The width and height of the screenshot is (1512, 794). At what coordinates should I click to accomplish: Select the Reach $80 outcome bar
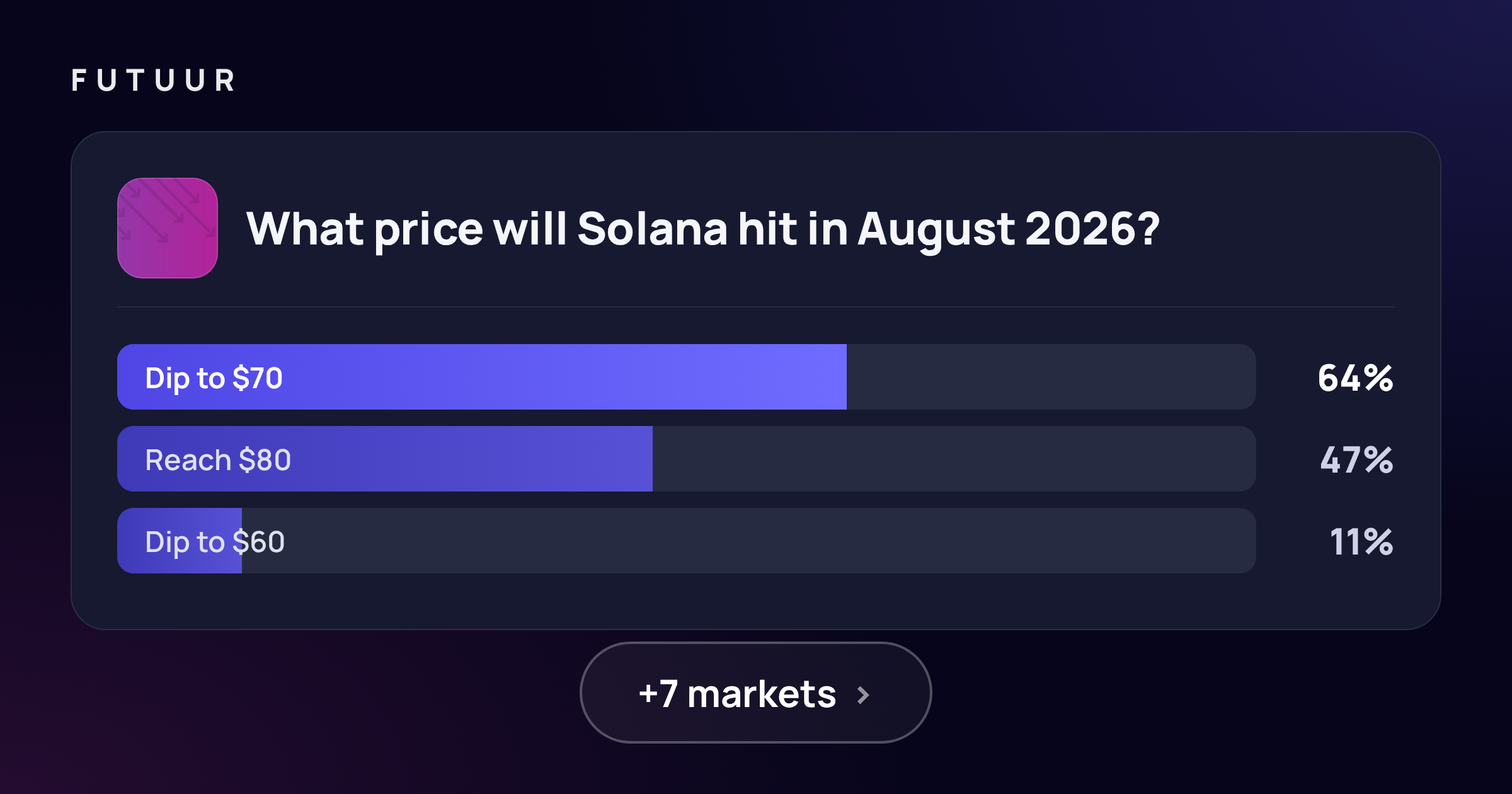(x=687, y=459)
